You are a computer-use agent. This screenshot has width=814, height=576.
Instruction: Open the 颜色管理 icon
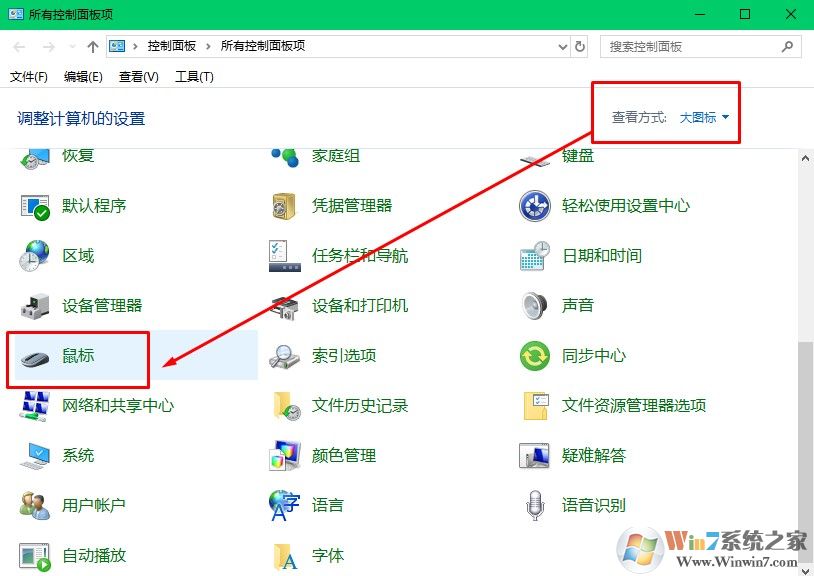284,456
